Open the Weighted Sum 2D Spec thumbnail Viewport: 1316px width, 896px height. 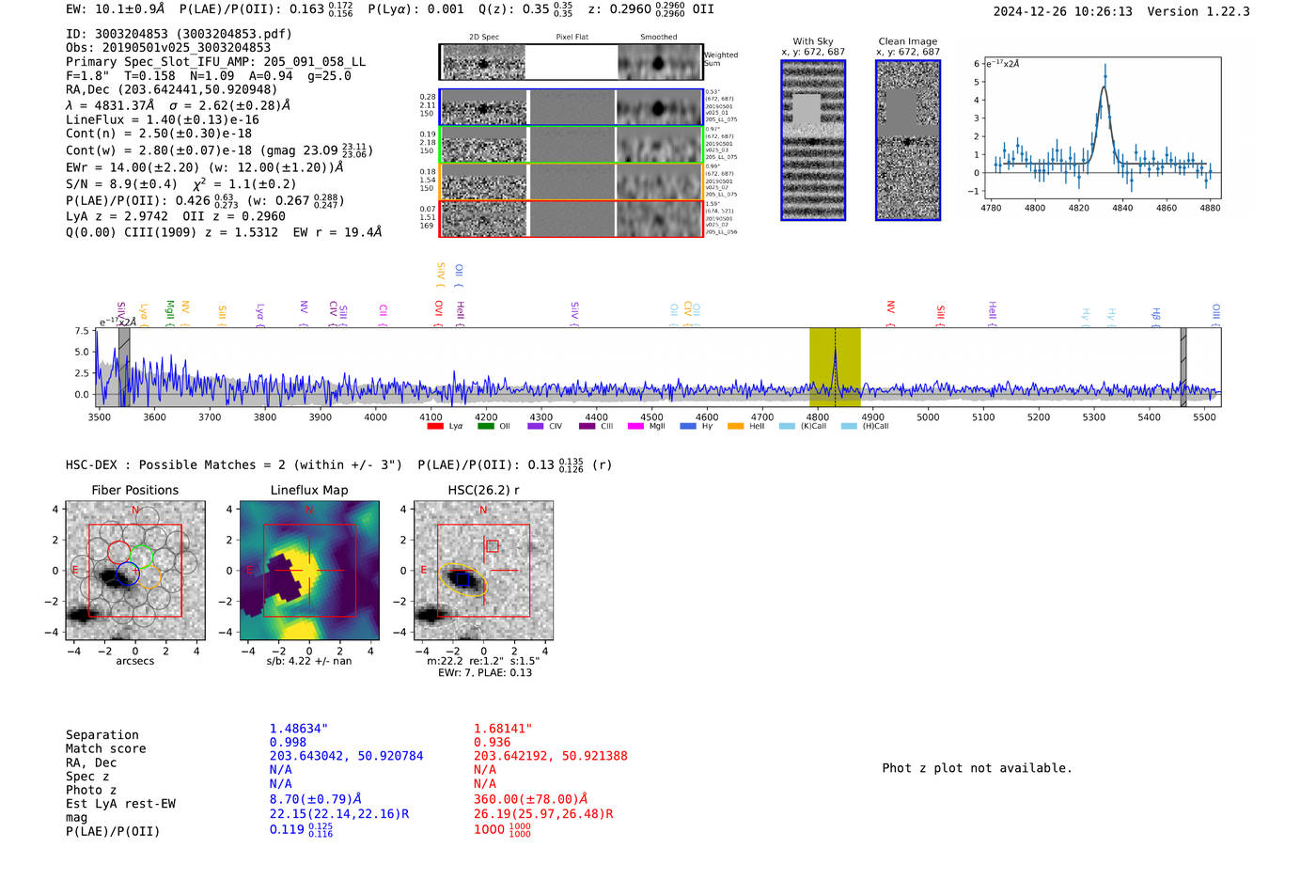[483, 63]
